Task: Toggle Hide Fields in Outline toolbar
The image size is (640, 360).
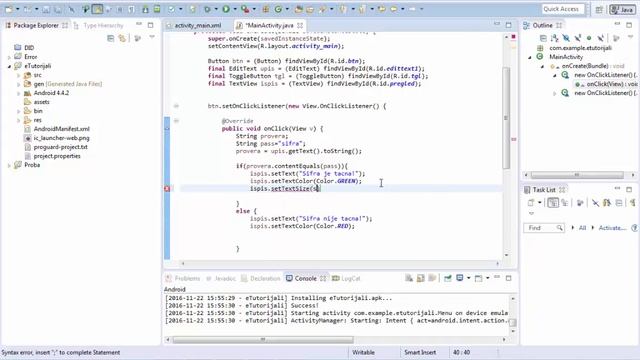Action: [x=566, y=38]
